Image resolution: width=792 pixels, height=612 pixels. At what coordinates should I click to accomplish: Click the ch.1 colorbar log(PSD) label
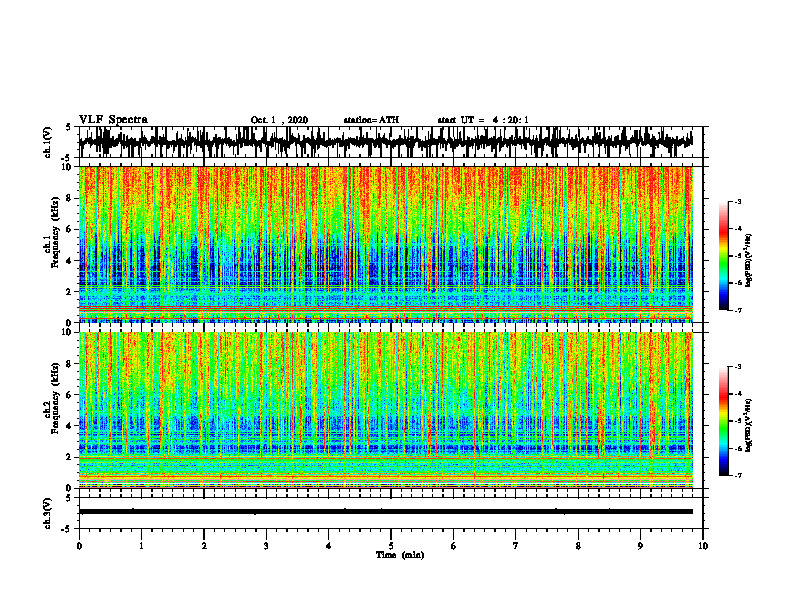click(x=748, y=261)
